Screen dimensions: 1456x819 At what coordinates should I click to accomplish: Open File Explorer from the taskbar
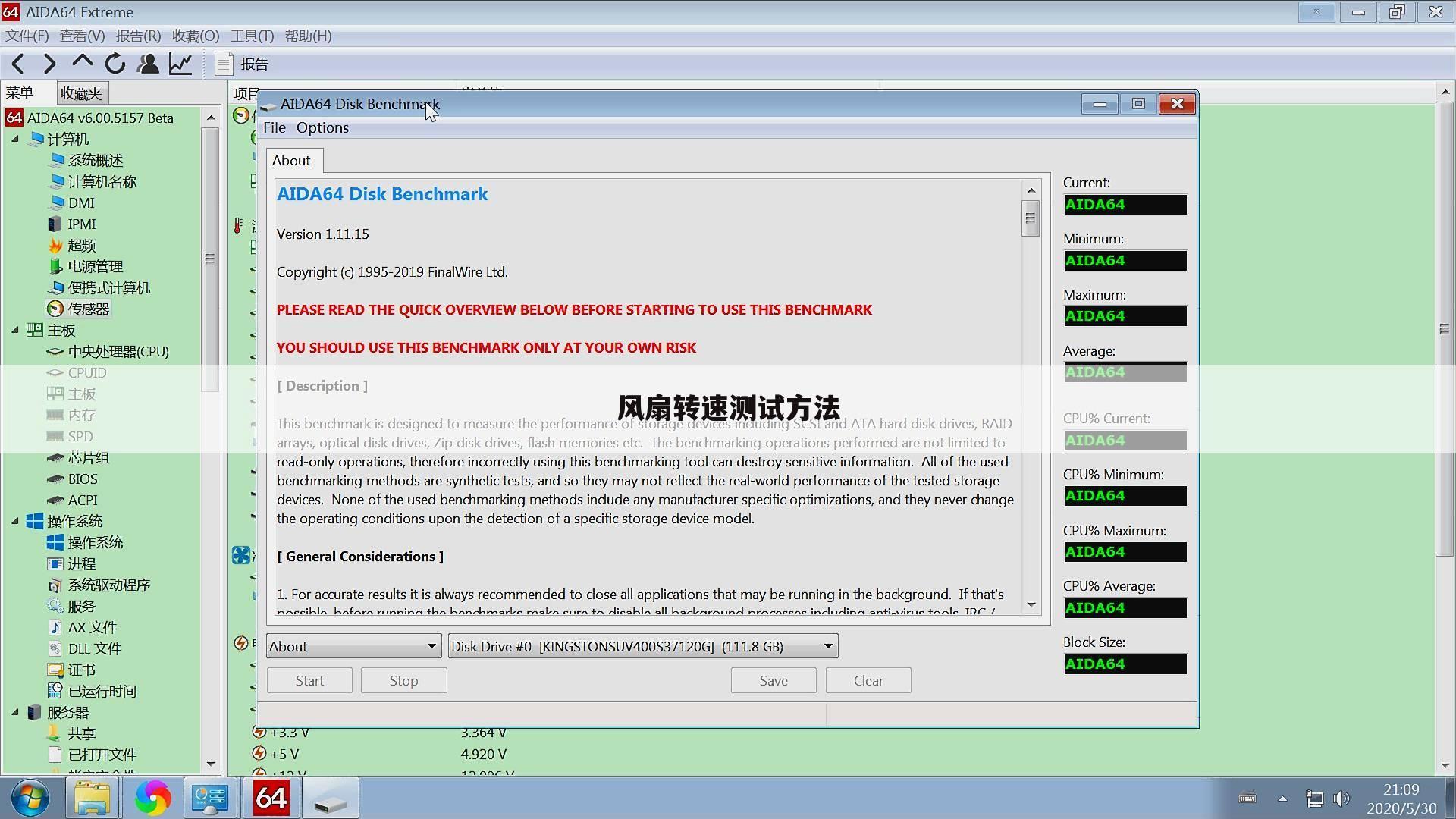pyautogui.click(x=92, y=799)
